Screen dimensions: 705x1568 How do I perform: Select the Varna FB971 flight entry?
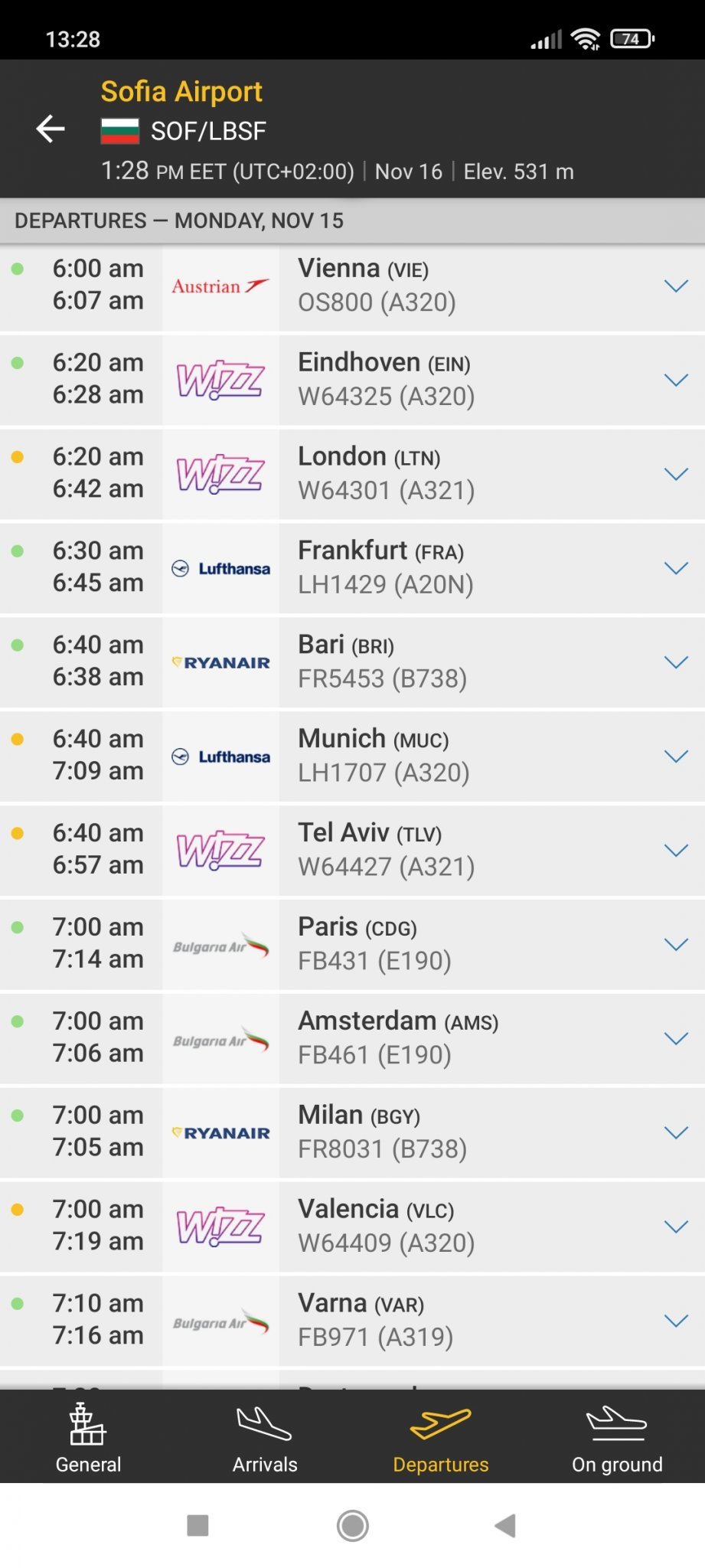coord(459,1319)
